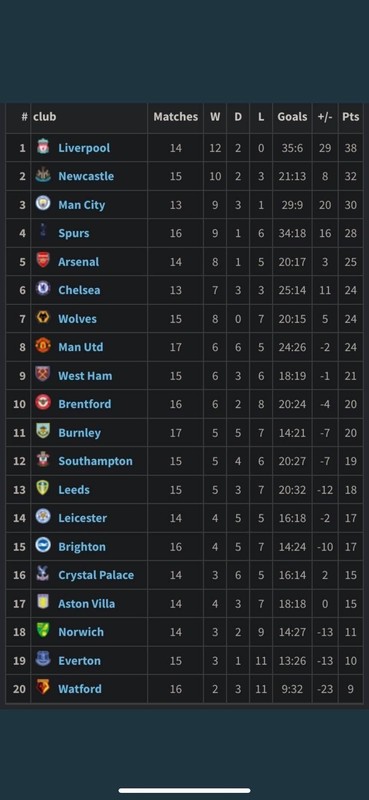Open the Crystal Palace team link
The width and height of the screenshot is (369, 800).
click(96, 575)
